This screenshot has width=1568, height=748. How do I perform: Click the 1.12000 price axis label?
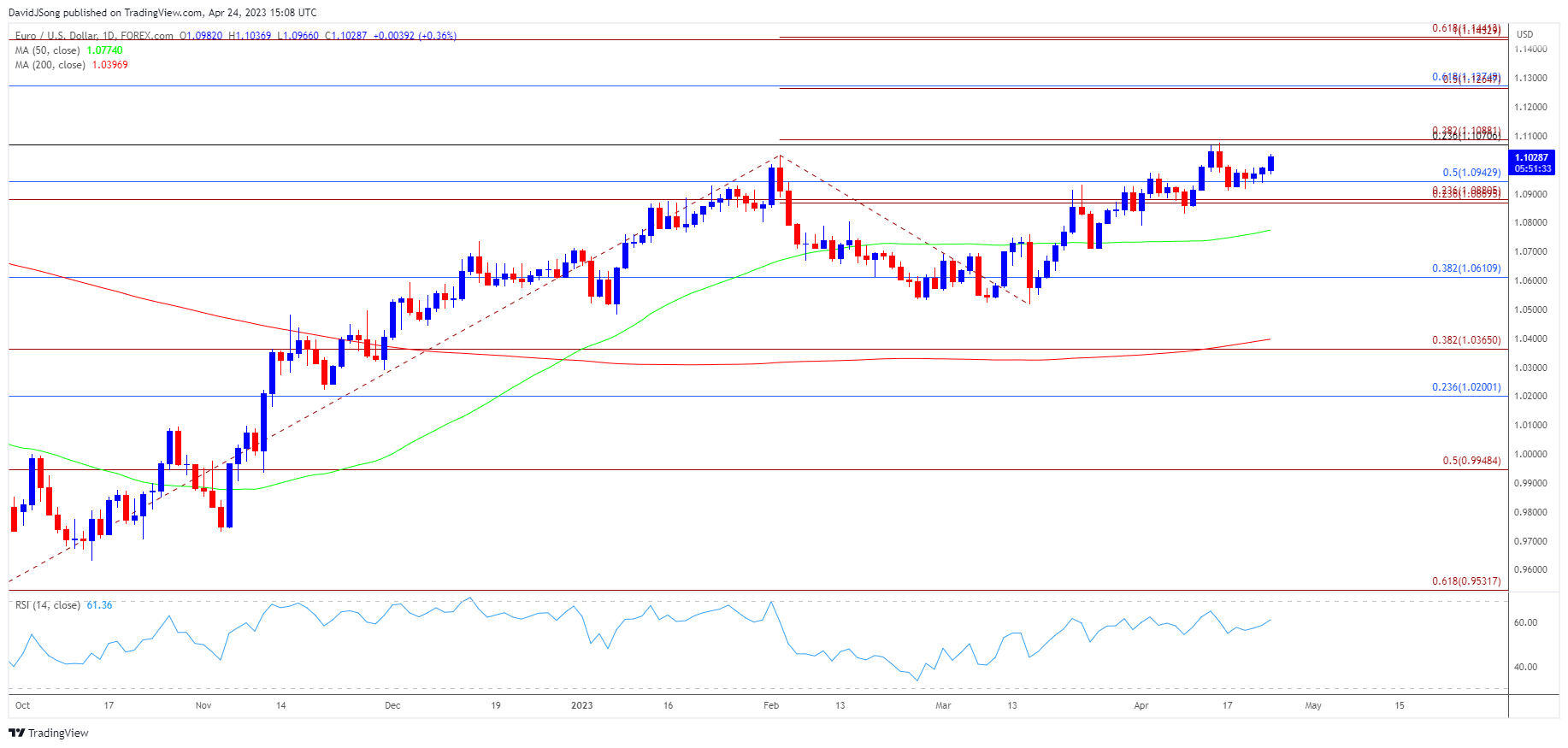coord(1530,107)
